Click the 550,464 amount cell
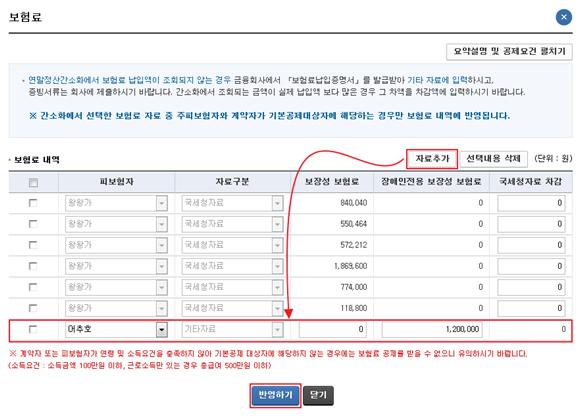The width and height of the screenshot is (581, 418). pos(353,224)
